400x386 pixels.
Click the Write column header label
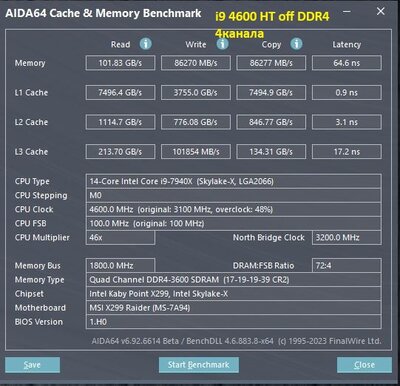point(196,44)
